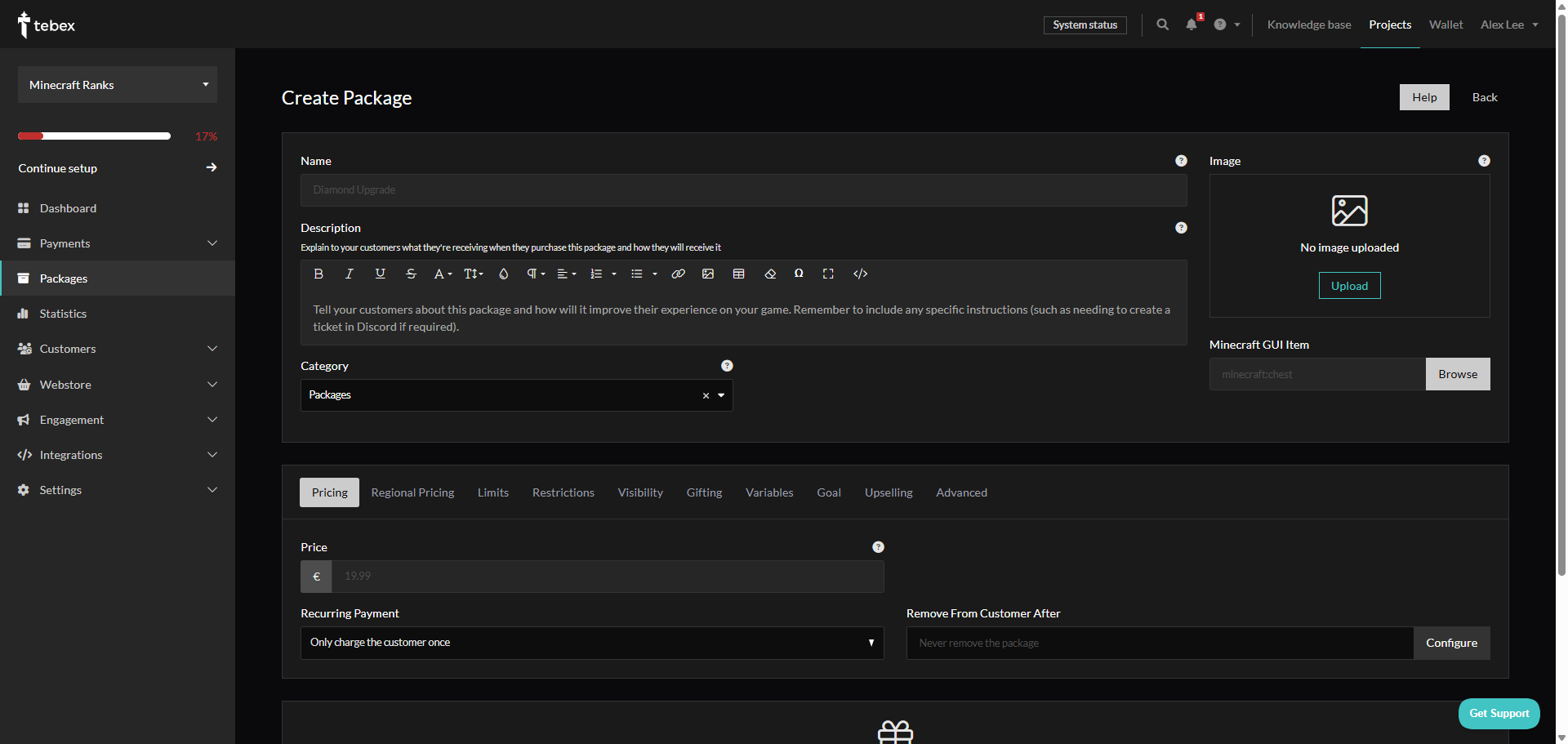Open the Minecraft Ranks project dropdown
Image resolution: width=1568 pixels, height=744 pixels.
(118, 85)
